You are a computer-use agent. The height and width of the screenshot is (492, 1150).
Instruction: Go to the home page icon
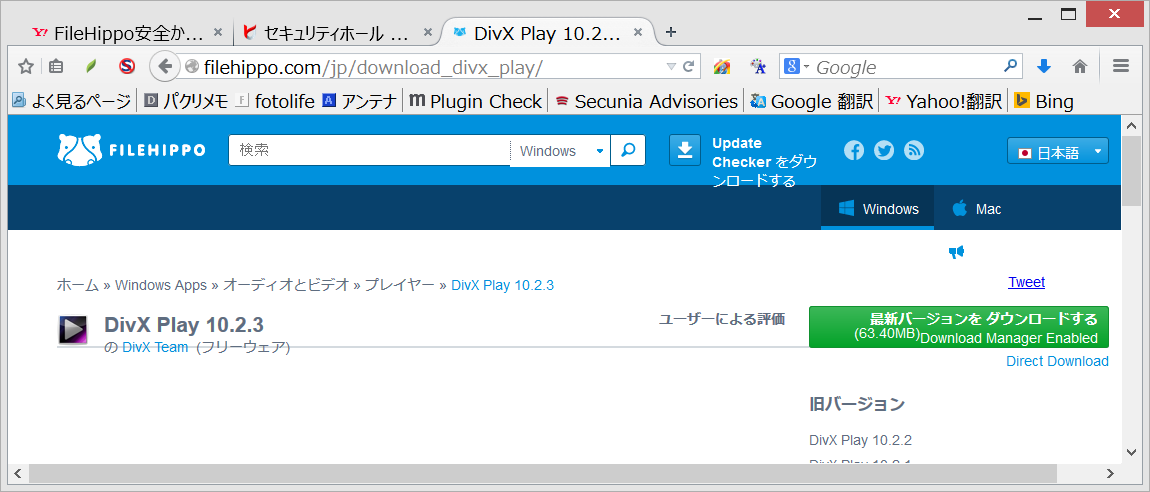tap(1080, 67)
